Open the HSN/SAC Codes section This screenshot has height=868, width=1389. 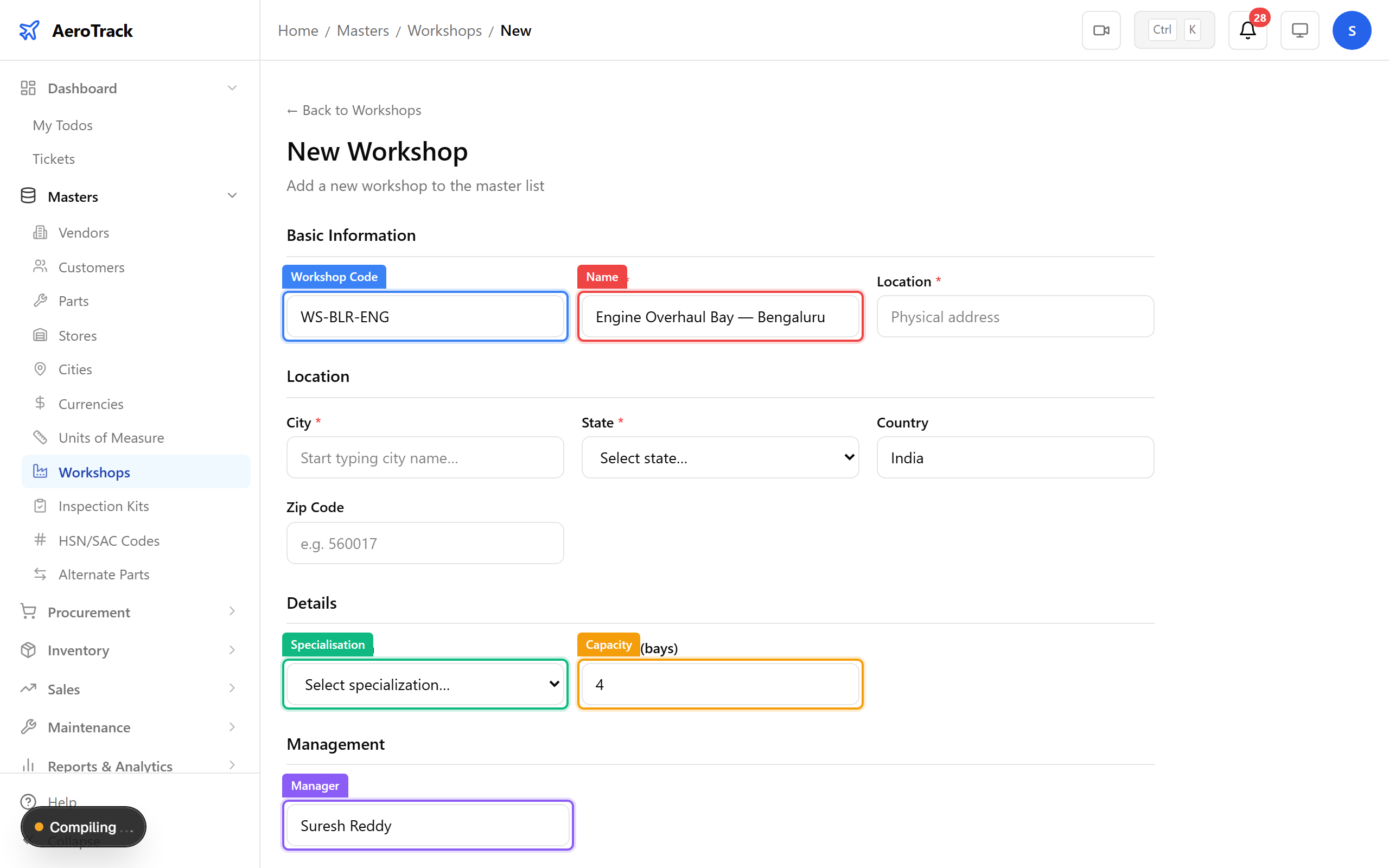[109, 540]
